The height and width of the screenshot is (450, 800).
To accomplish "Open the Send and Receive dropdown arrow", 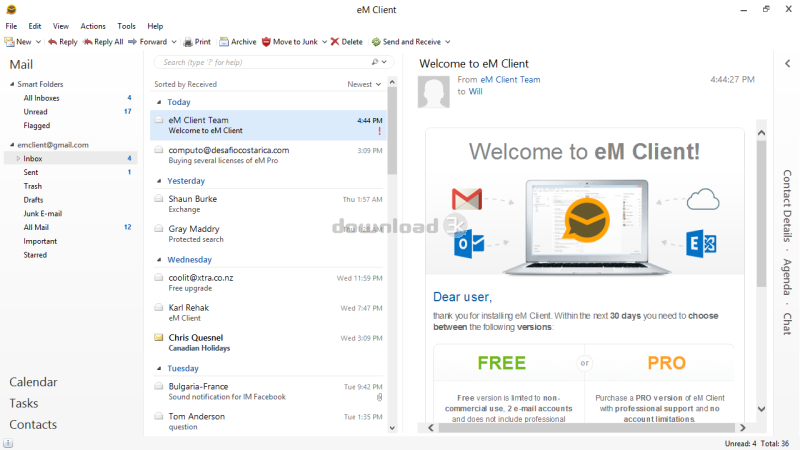I will pos(447,42).
